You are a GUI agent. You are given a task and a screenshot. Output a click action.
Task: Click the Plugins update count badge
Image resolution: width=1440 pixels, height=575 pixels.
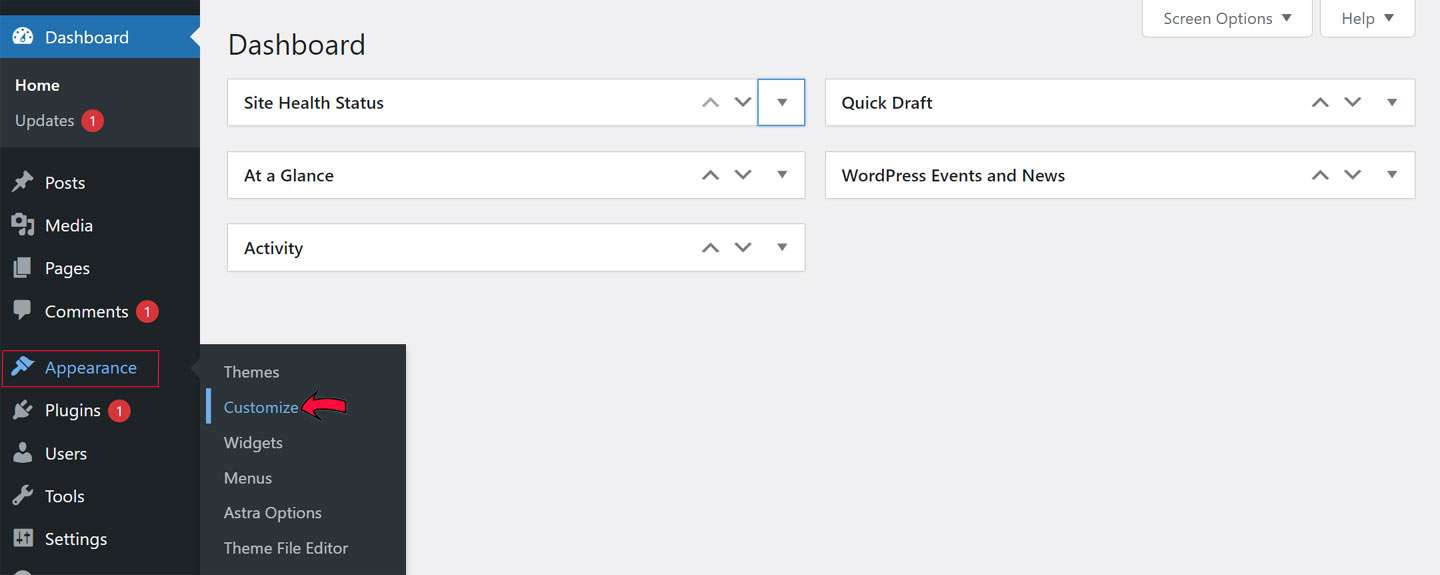click(119, 411)
